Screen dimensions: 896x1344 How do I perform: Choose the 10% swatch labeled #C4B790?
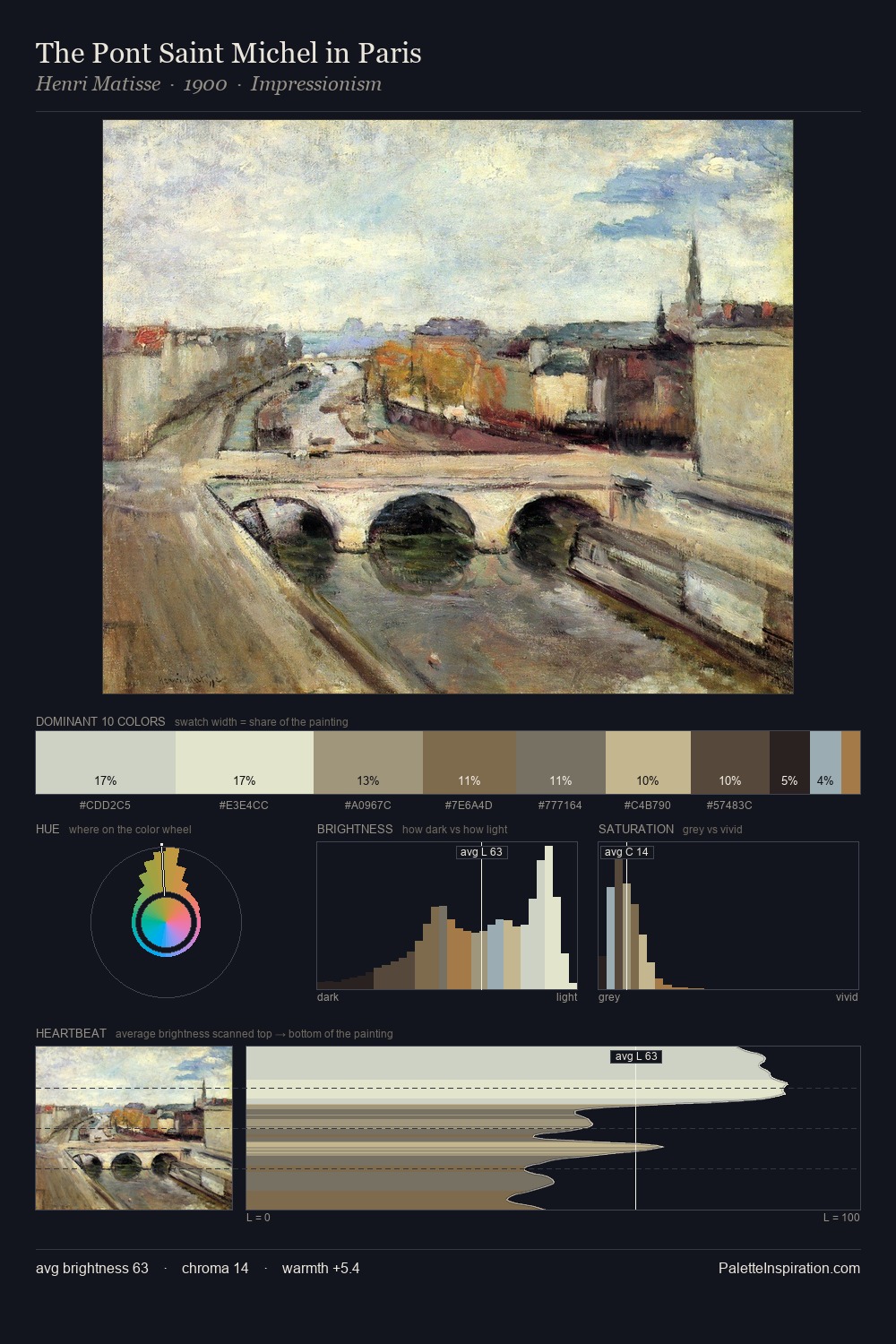pos(648,762)
